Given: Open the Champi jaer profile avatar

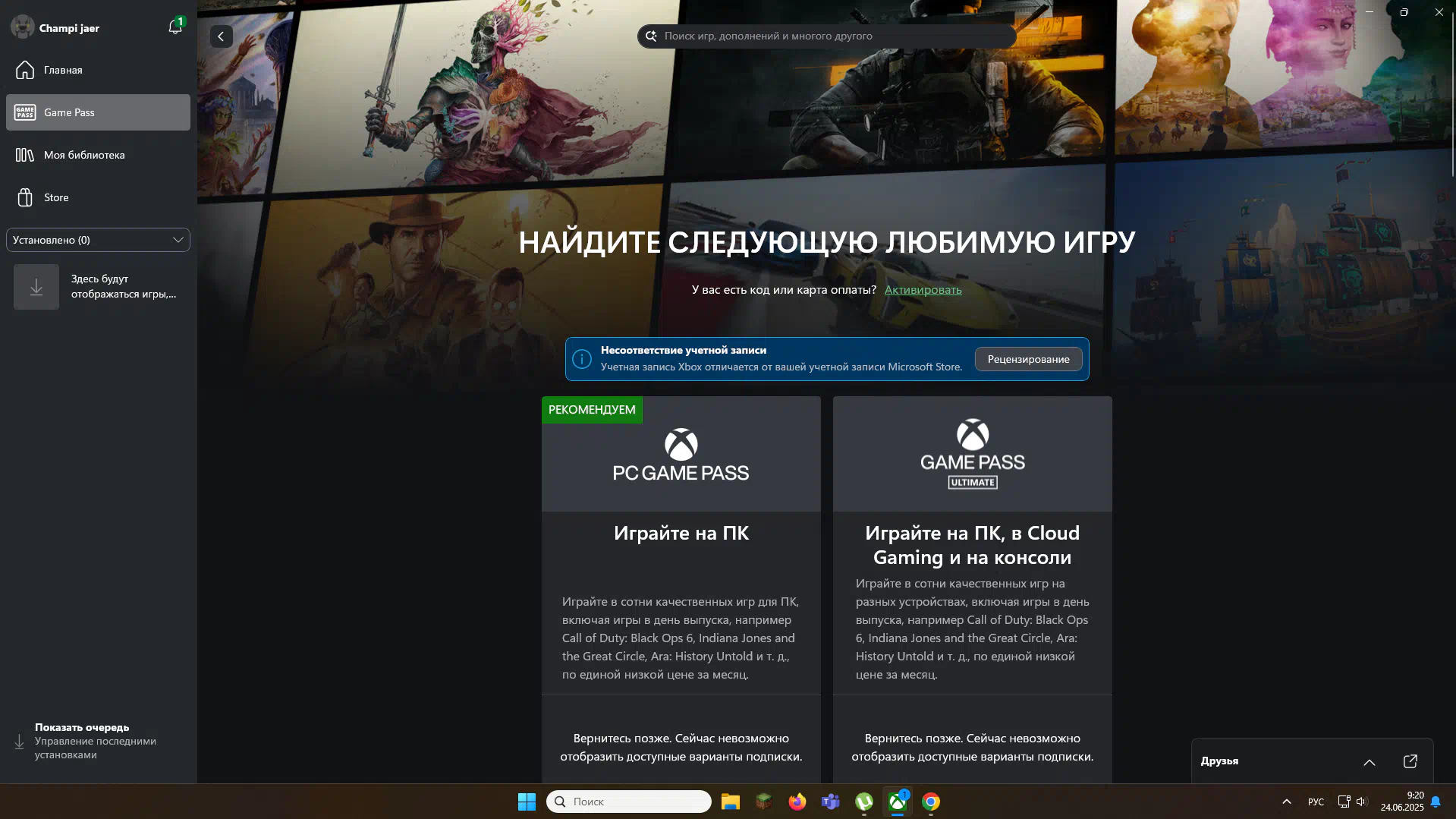Looking at the screenshot, I should tap(23, 27).
